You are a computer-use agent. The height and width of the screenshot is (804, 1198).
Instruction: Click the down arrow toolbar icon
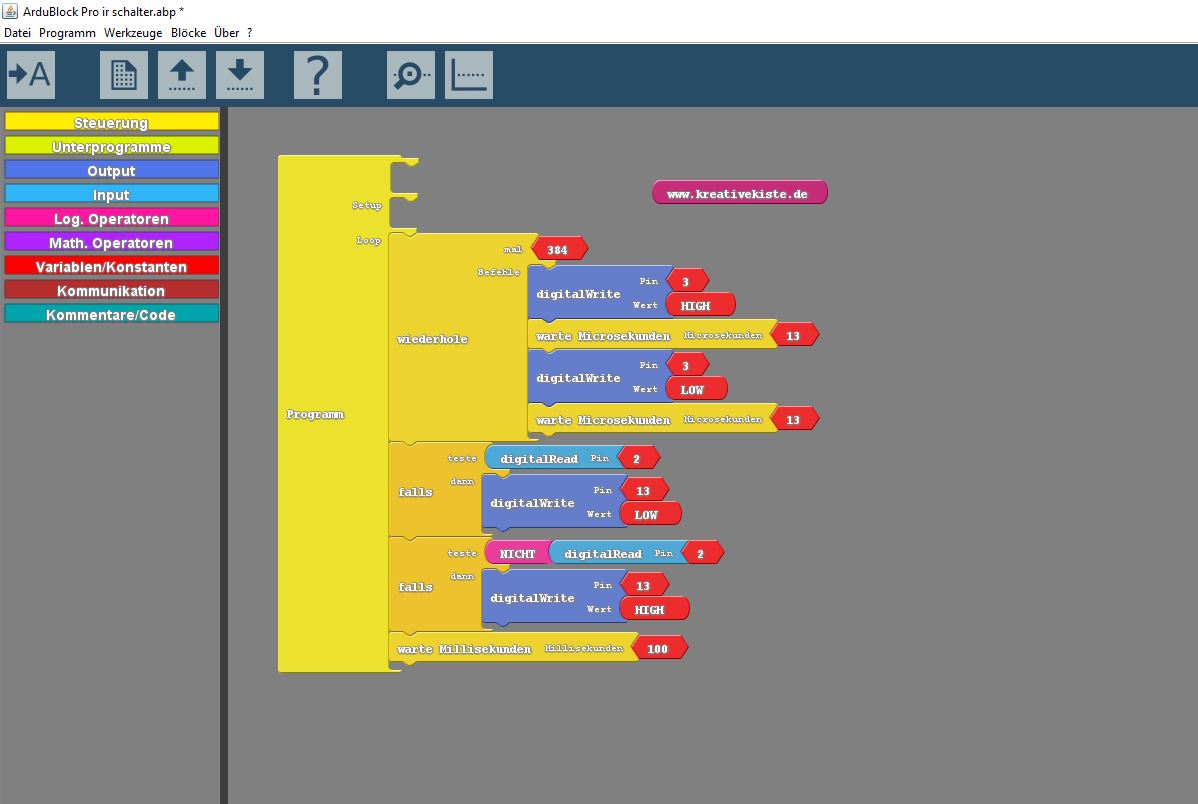click(x=240, y=75)
